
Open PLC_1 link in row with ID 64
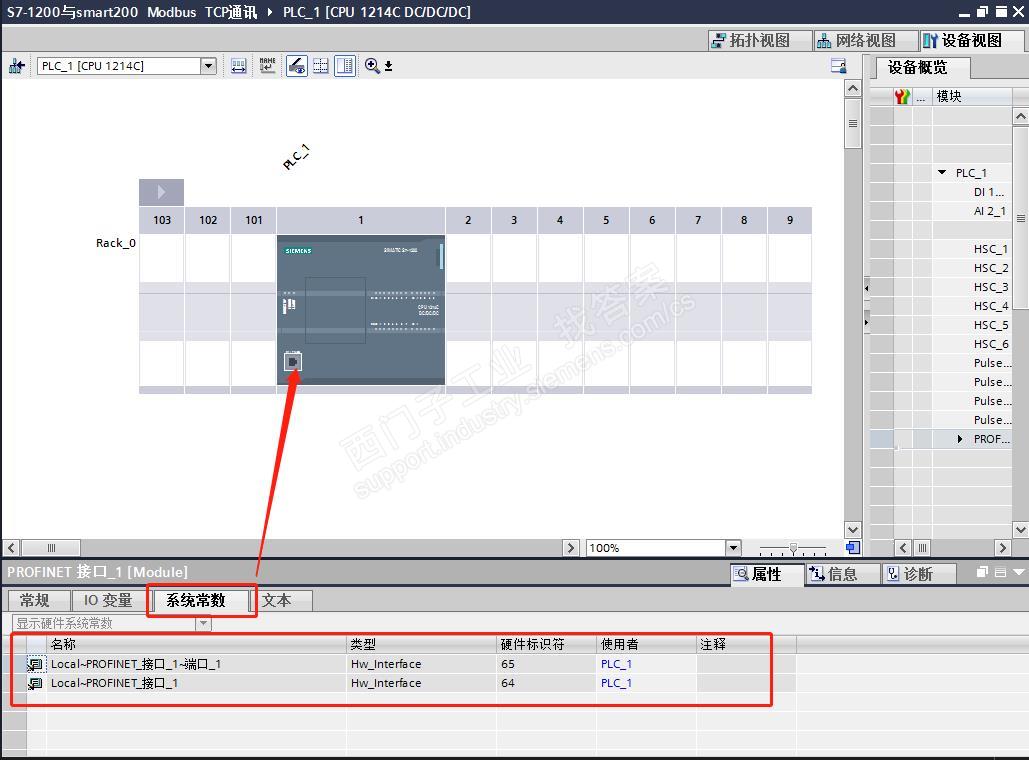point(616,683)
